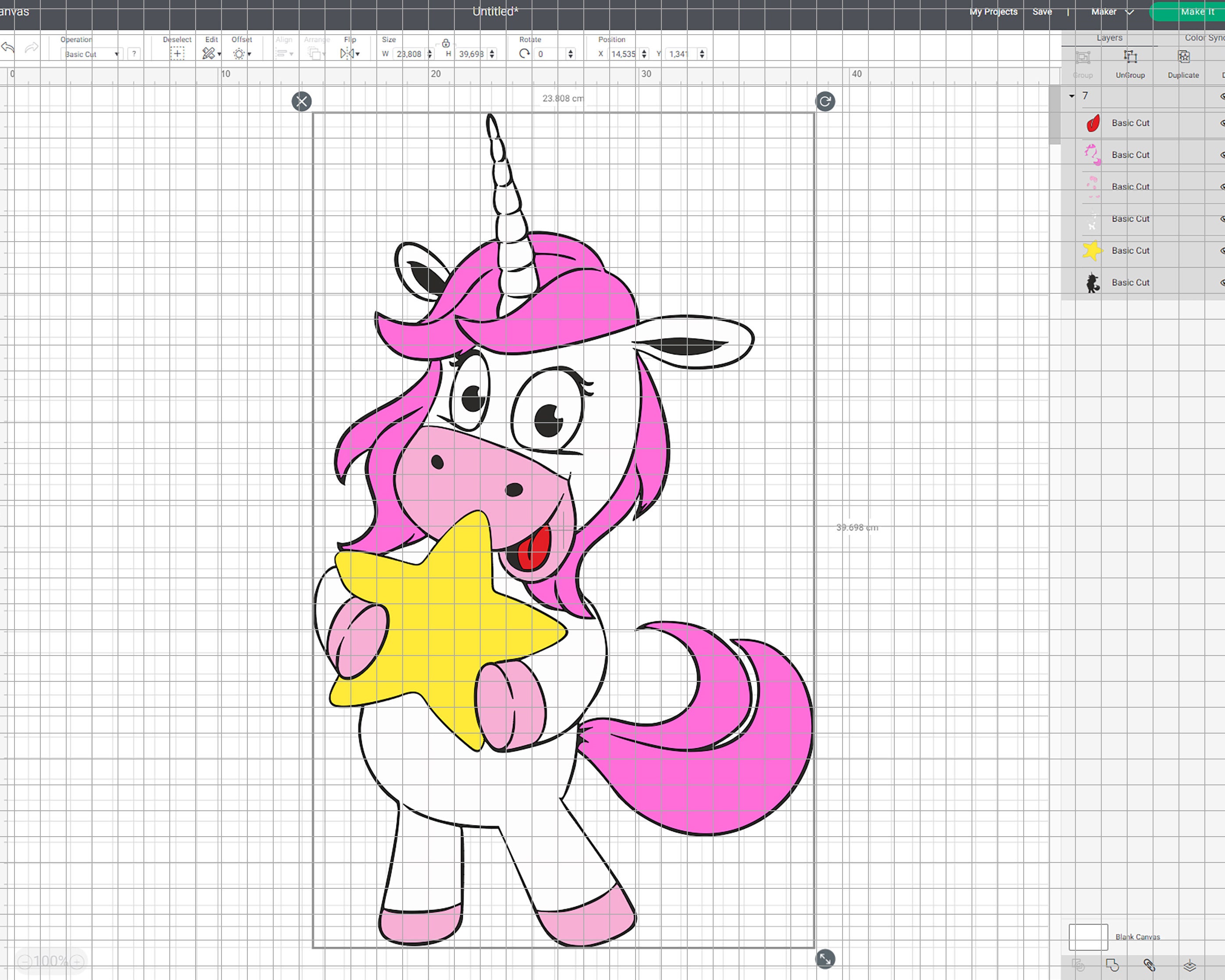Increase rotation using the Rotate stepper arrows
Viewport: 1225px width, 980px height.
(x=570, y=50)
